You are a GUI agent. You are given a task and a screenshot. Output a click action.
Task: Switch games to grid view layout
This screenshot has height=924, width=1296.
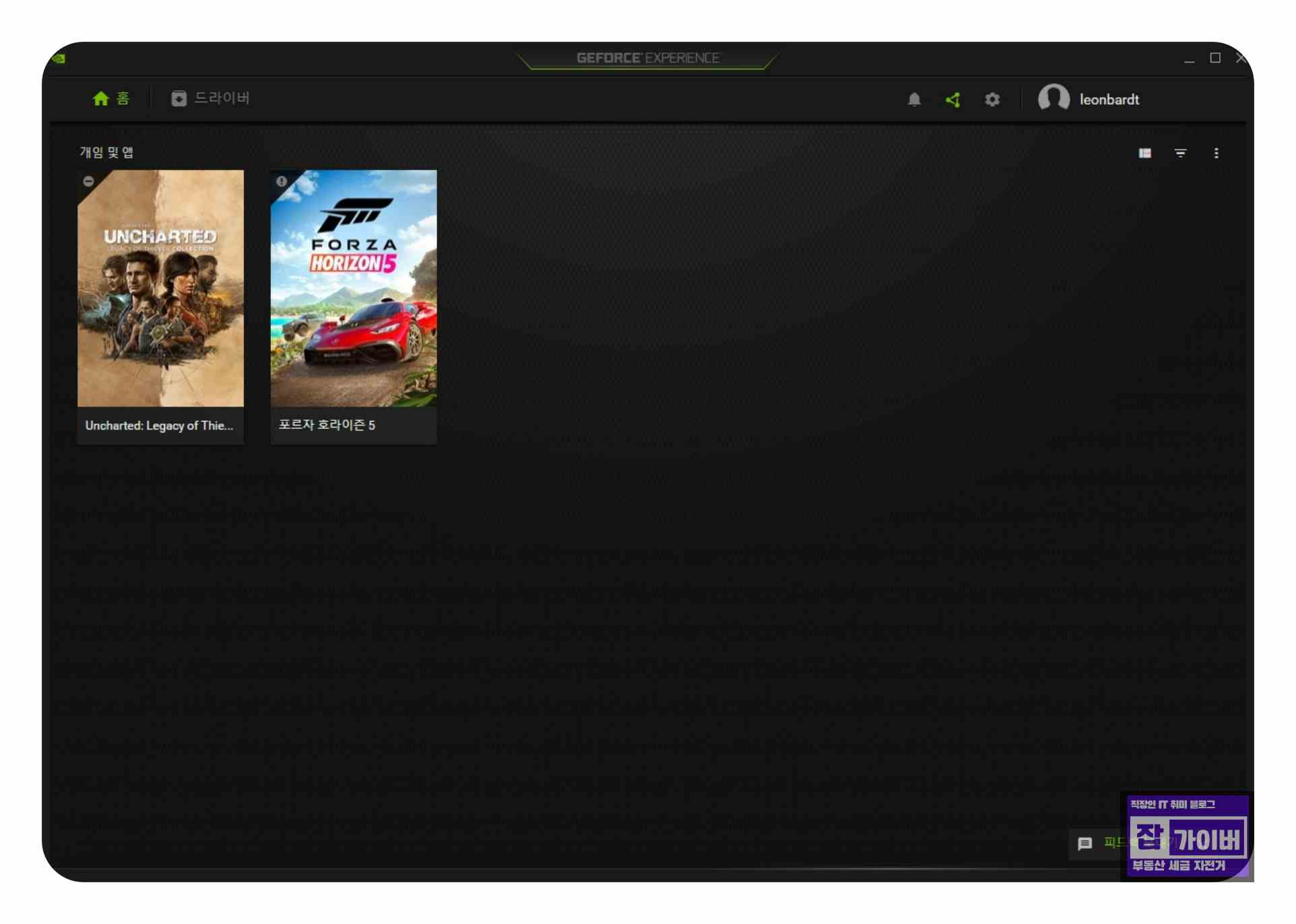1144,154
